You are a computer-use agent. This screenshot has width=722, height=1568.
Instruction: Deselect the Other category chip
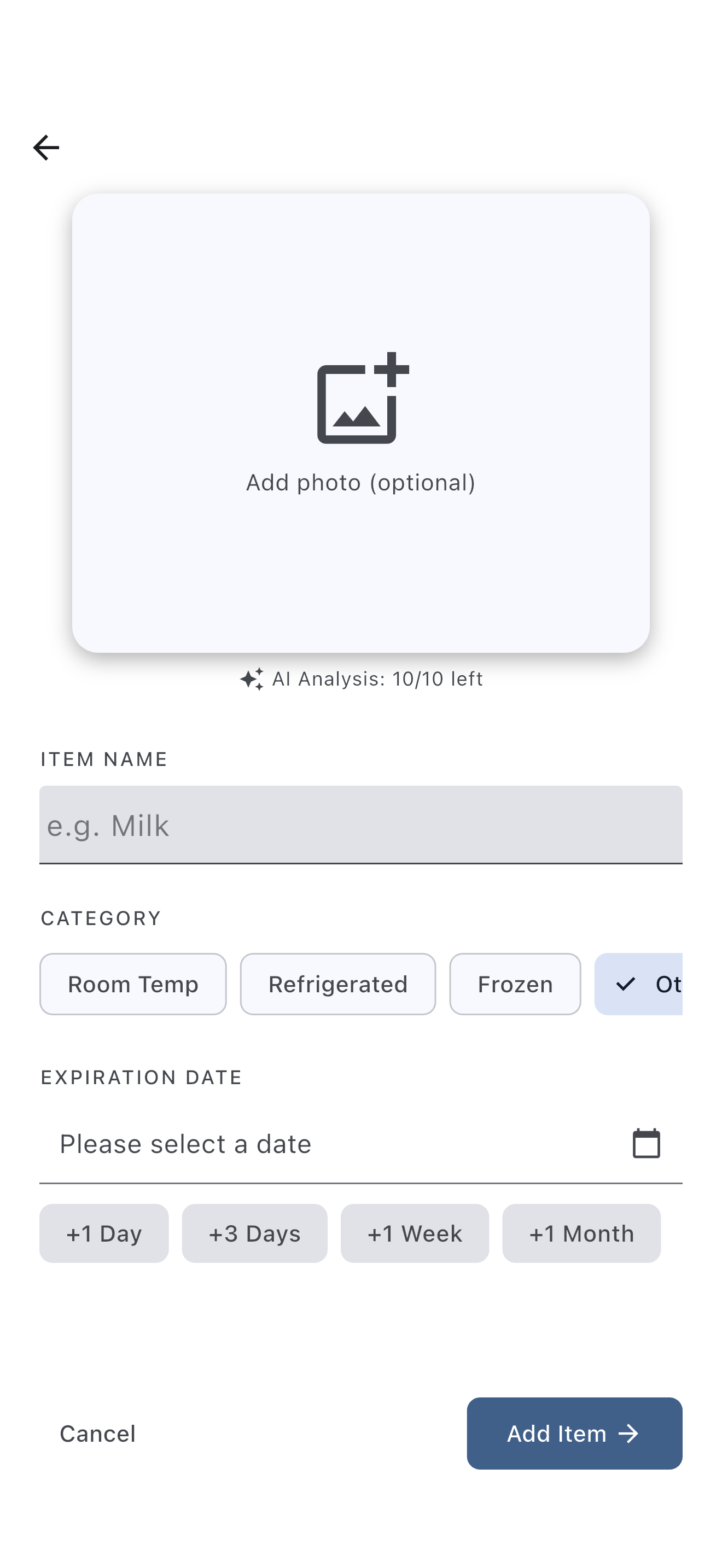pyautogui.click(x=657, y=984)
